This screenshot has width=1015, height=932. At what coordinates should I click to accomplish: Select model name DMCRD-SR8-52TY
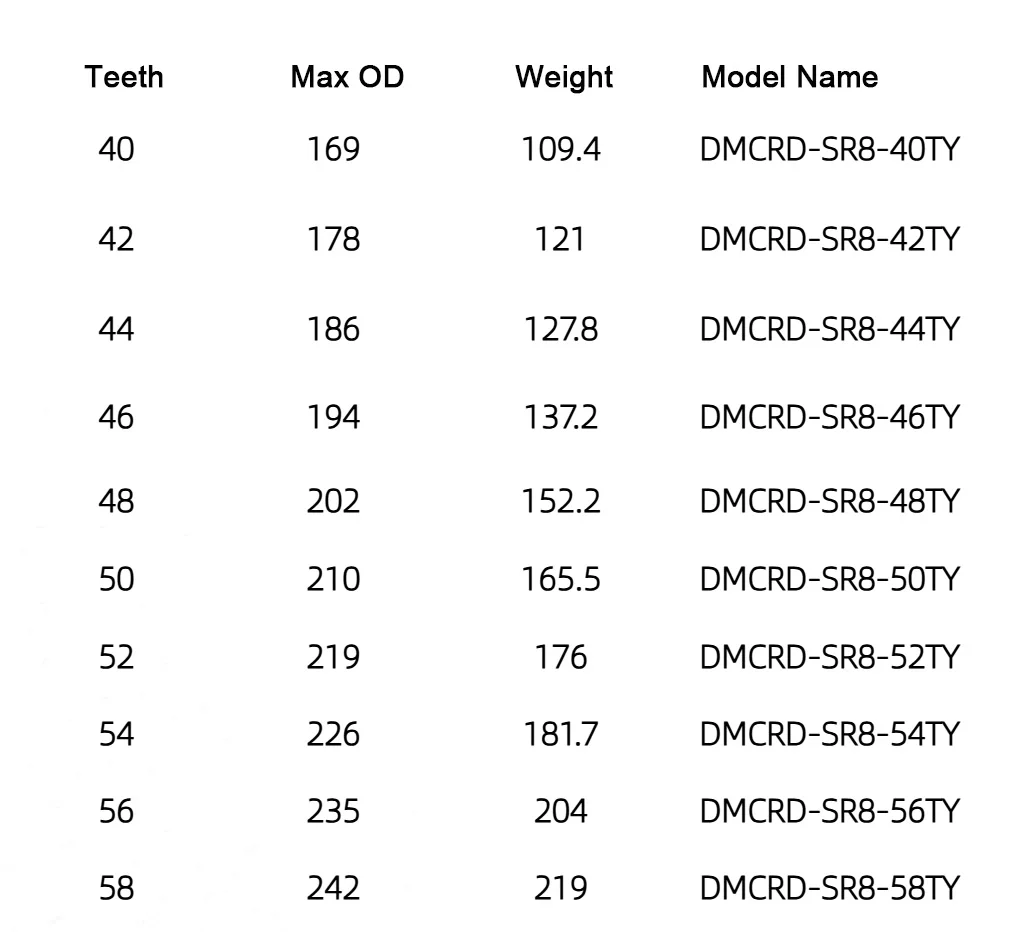click(x=829, y=658)
